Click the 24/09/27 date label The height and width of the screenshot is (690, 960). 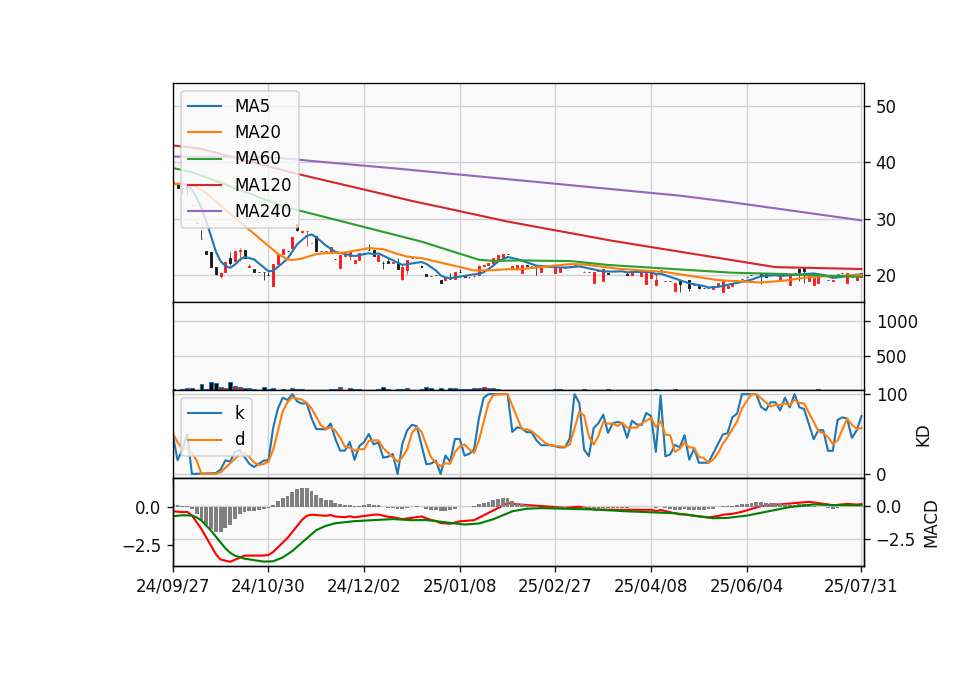[x=173, y=586]
